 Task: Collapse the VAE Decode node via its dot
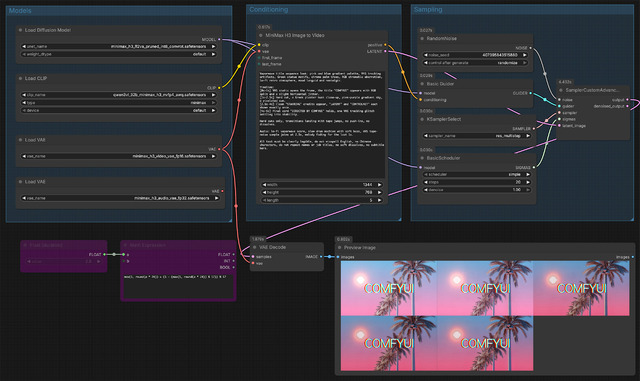click(x=254, y=247)
